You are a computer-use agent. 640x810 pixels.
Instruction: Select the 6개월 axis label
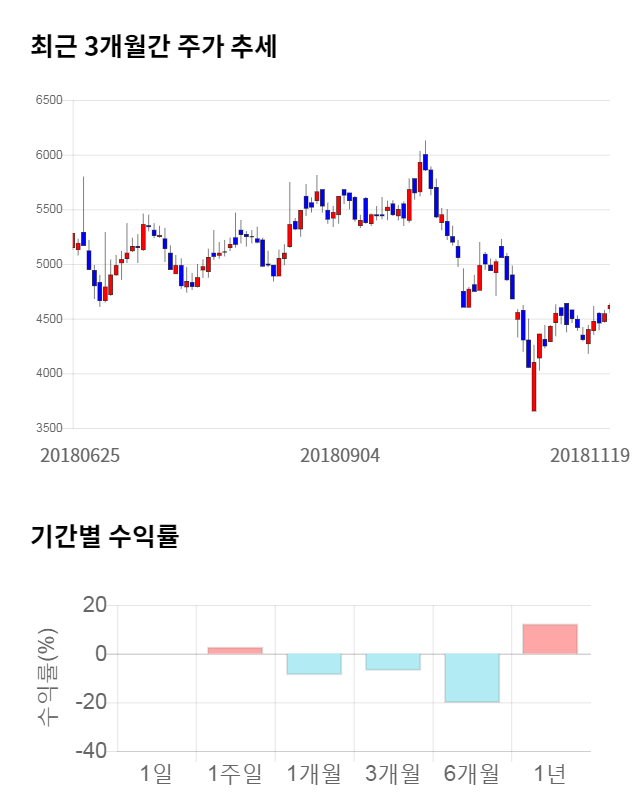[x=472, y=773]
